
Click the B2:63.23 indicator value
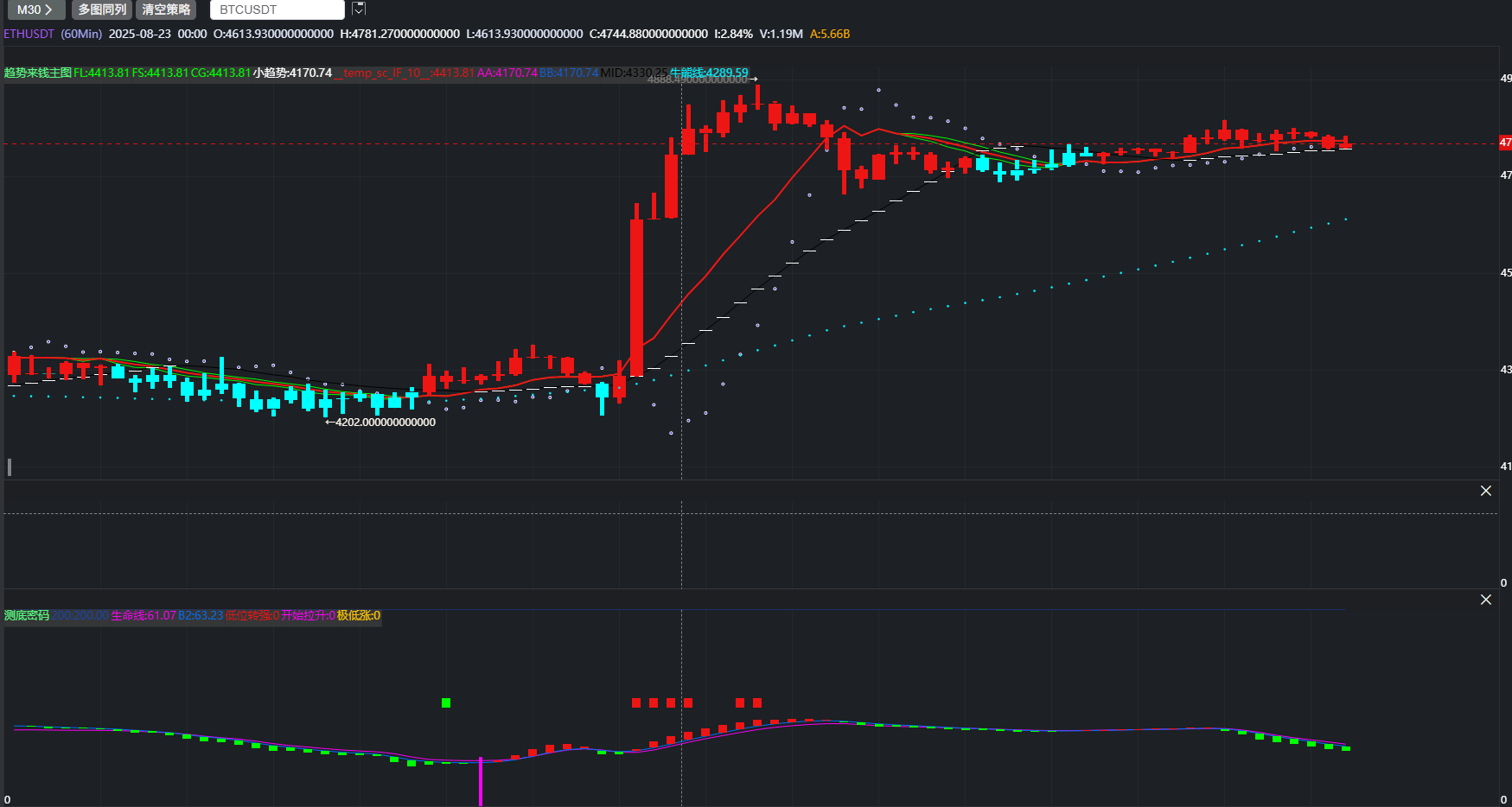point(201,615)
